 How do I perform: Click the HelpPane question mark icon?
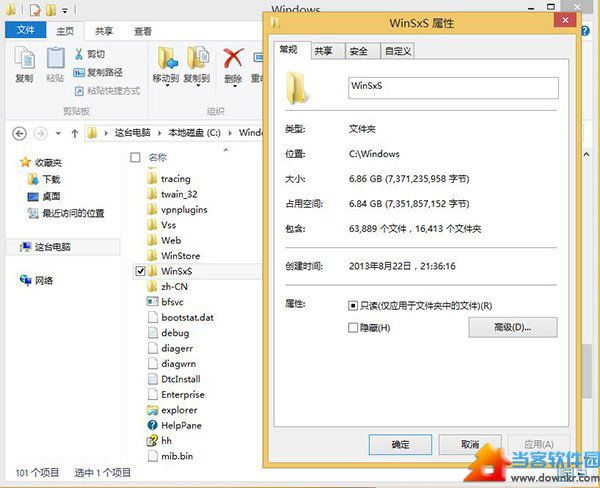coord(152,425)
